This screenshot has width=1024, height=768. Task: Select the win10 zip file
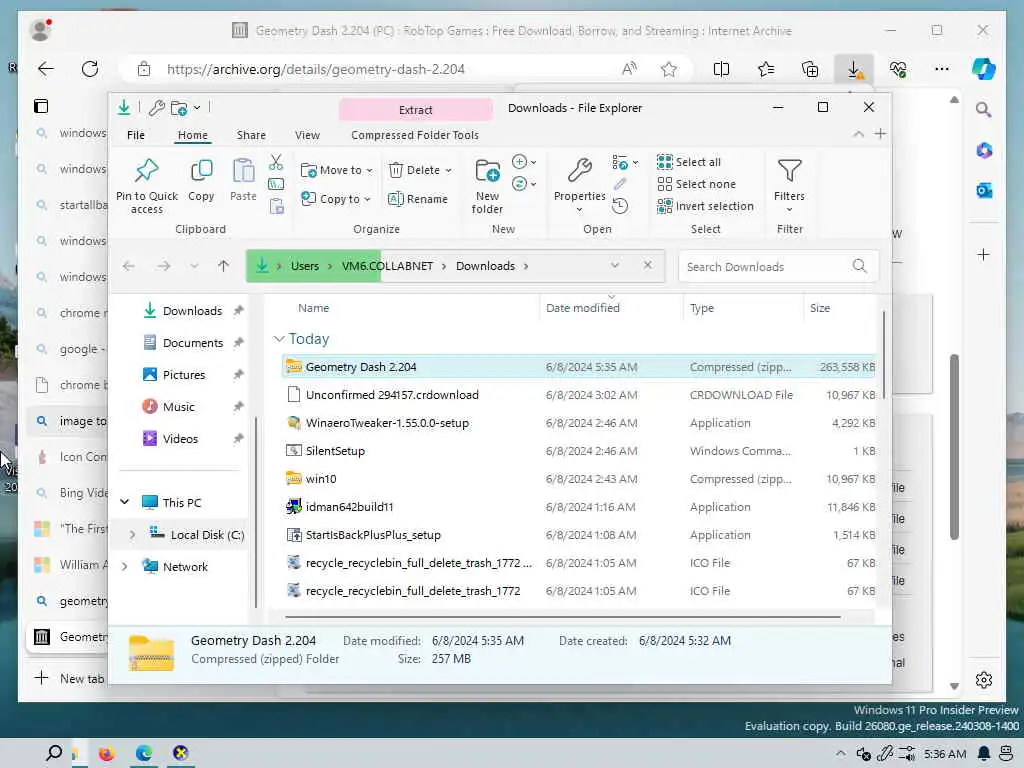[578, 479]
